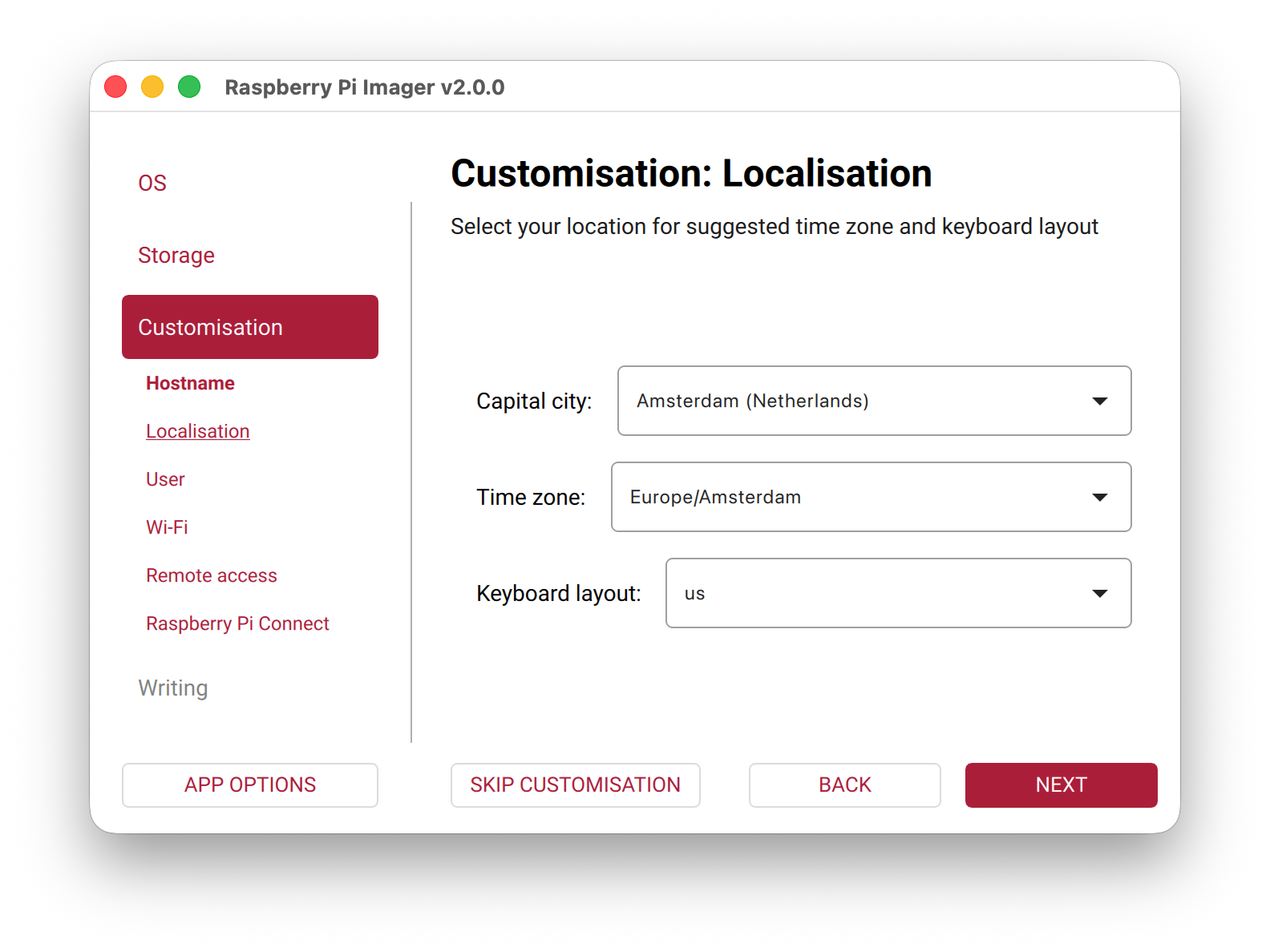The image size is (1270, 952).
Task: Open the Keyboard layout dropdown arrow
Action: click(x=1099, y=593)
